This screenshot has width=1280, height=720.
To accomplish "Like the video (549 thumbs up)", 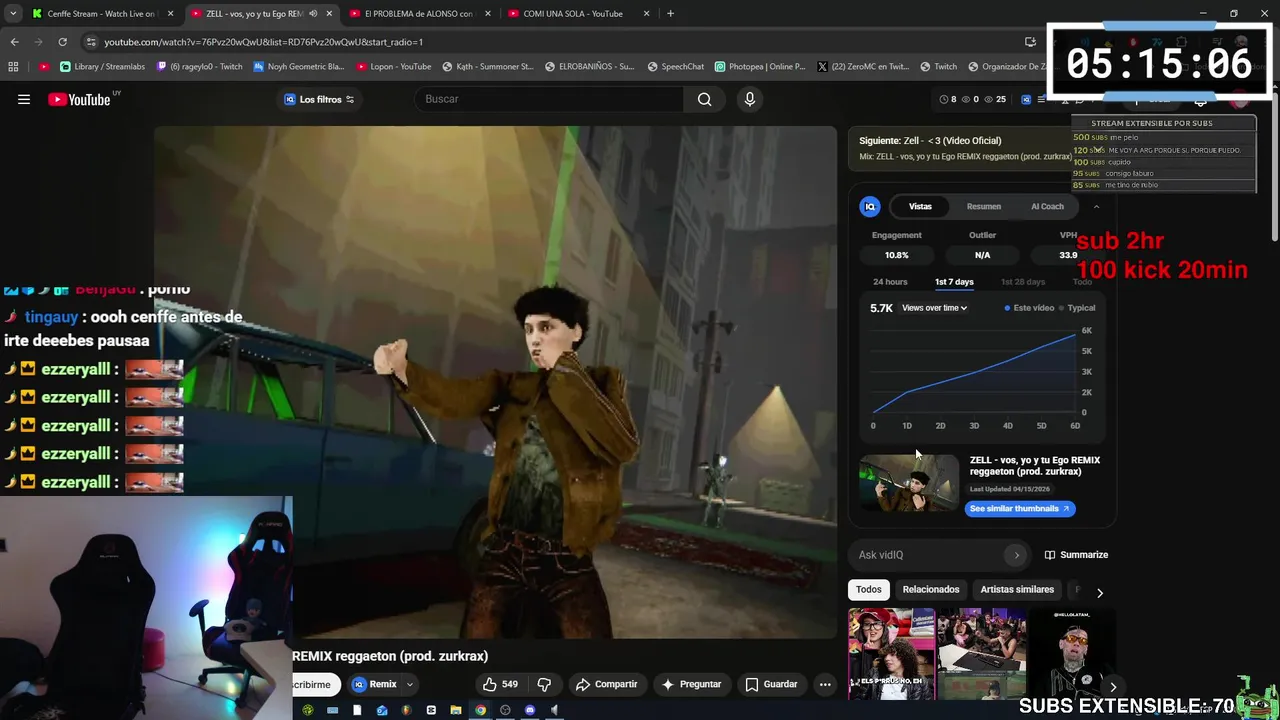I will click(x=500, y=684).
